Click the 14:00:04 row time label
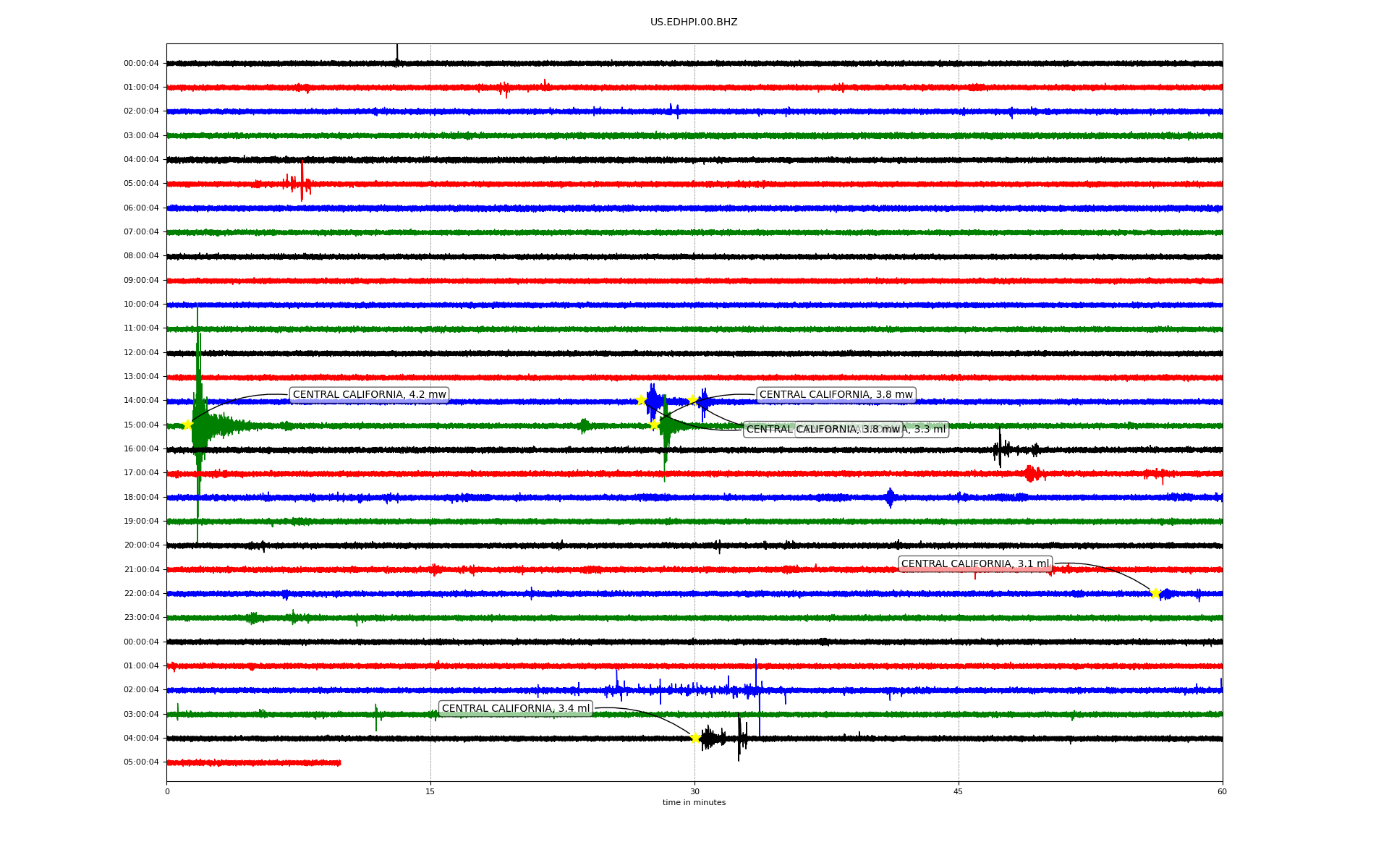 [141, 401]
